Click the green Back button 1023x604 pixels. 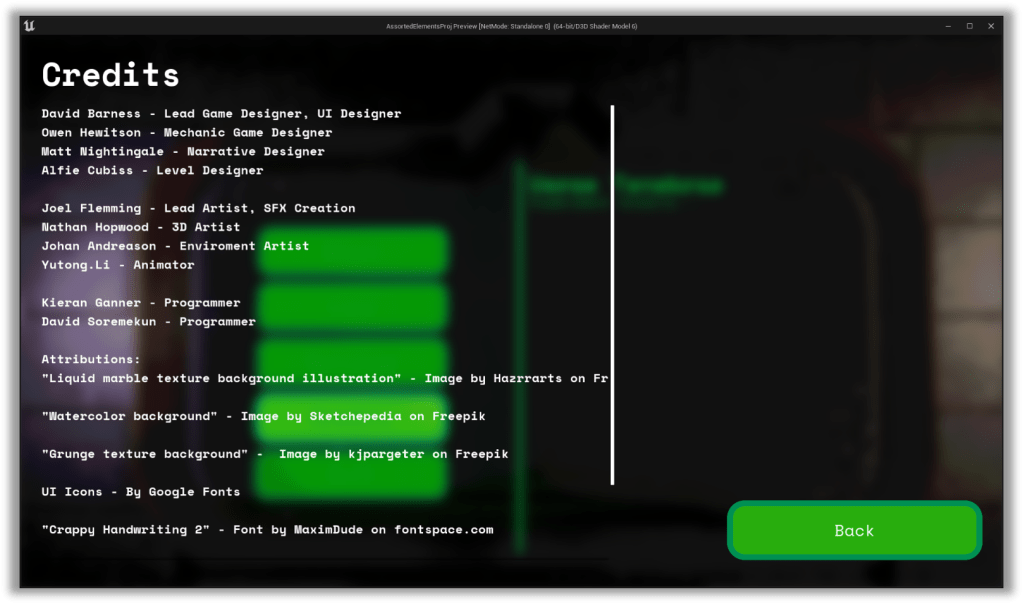pyautogui.click(x=854, y=530)
